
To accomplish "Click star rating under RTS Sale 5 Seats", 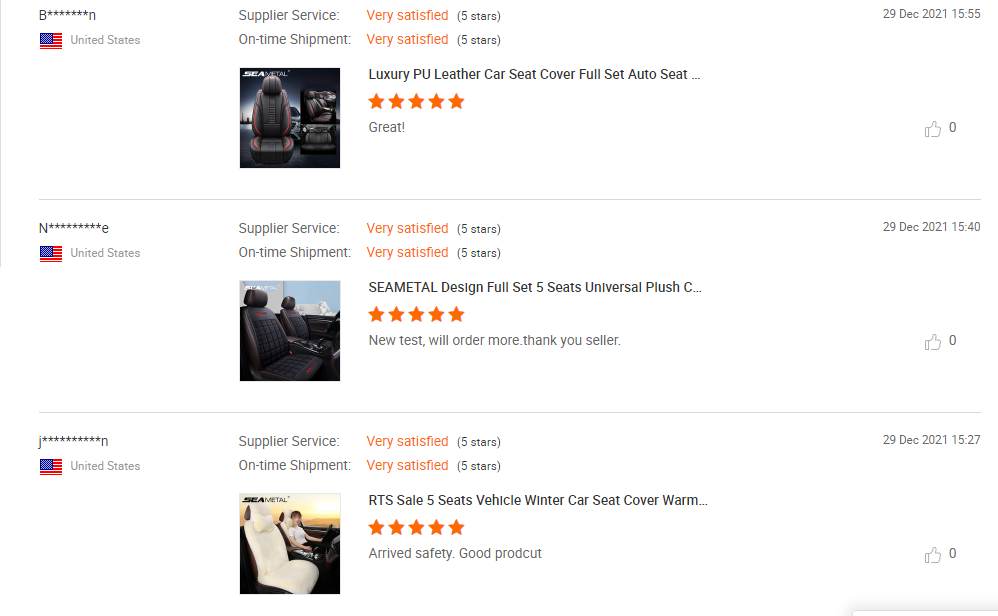I will [x=416, y=527].
